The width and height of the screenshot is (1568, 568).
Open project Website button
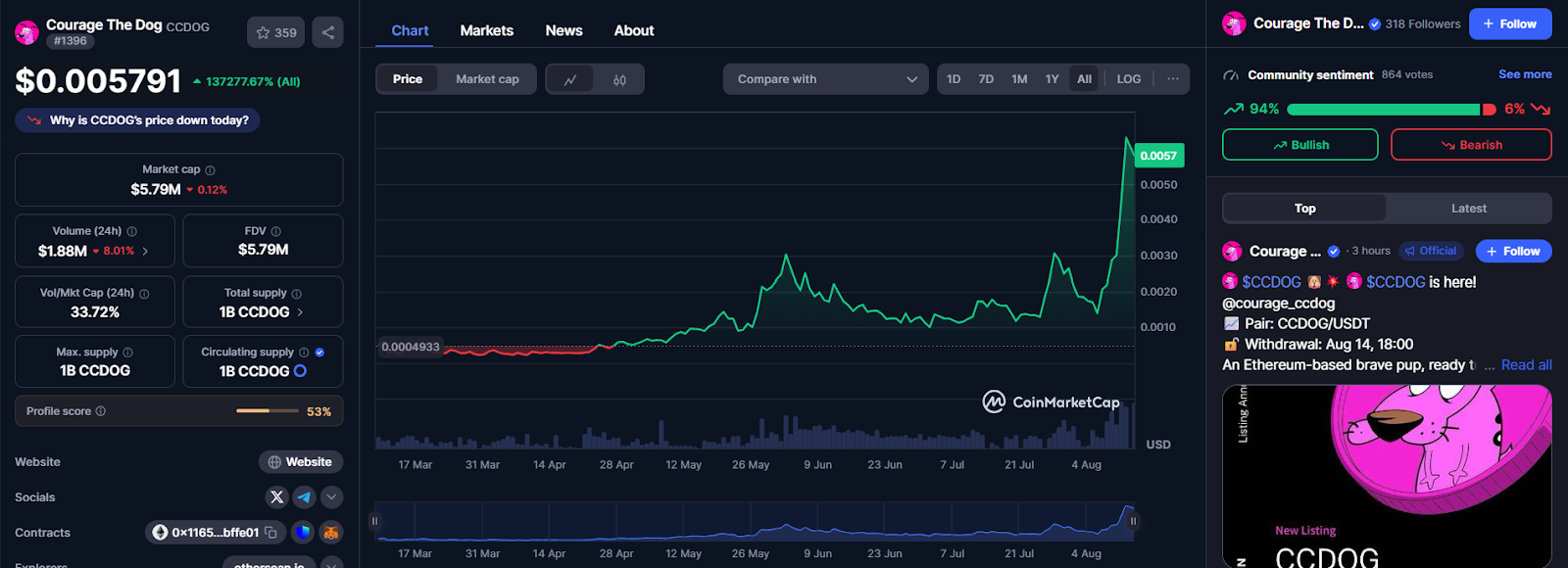(300, 462)
